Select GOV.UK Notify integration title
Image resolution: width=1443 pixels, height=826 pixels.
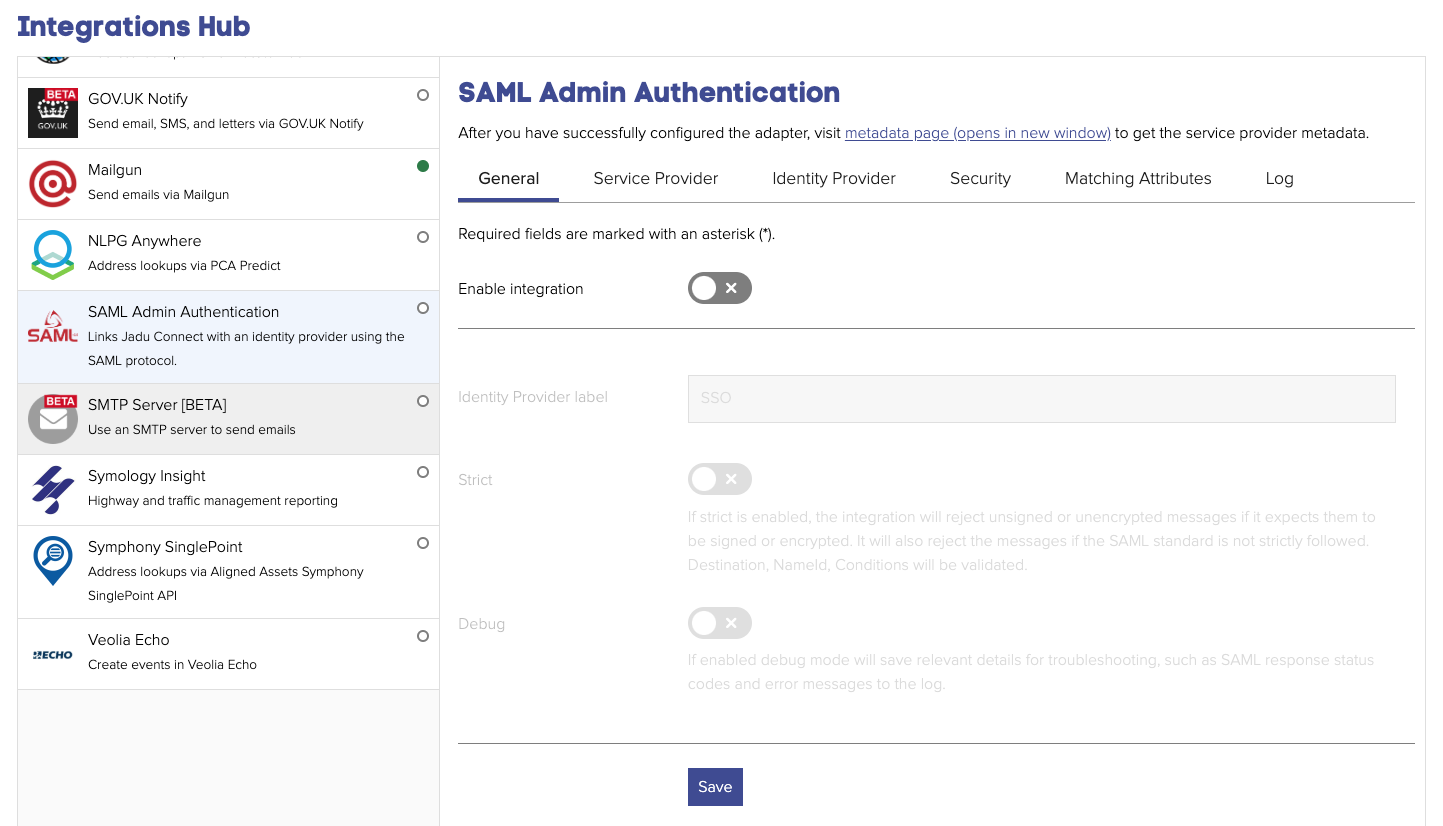point(138,98)
